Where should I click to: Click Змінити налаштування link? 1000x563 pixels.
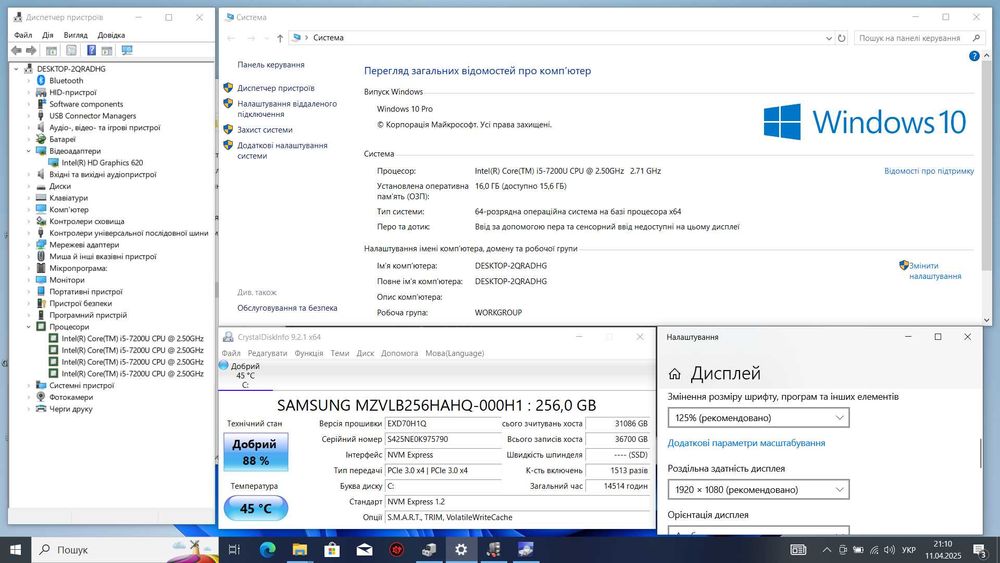935,271
